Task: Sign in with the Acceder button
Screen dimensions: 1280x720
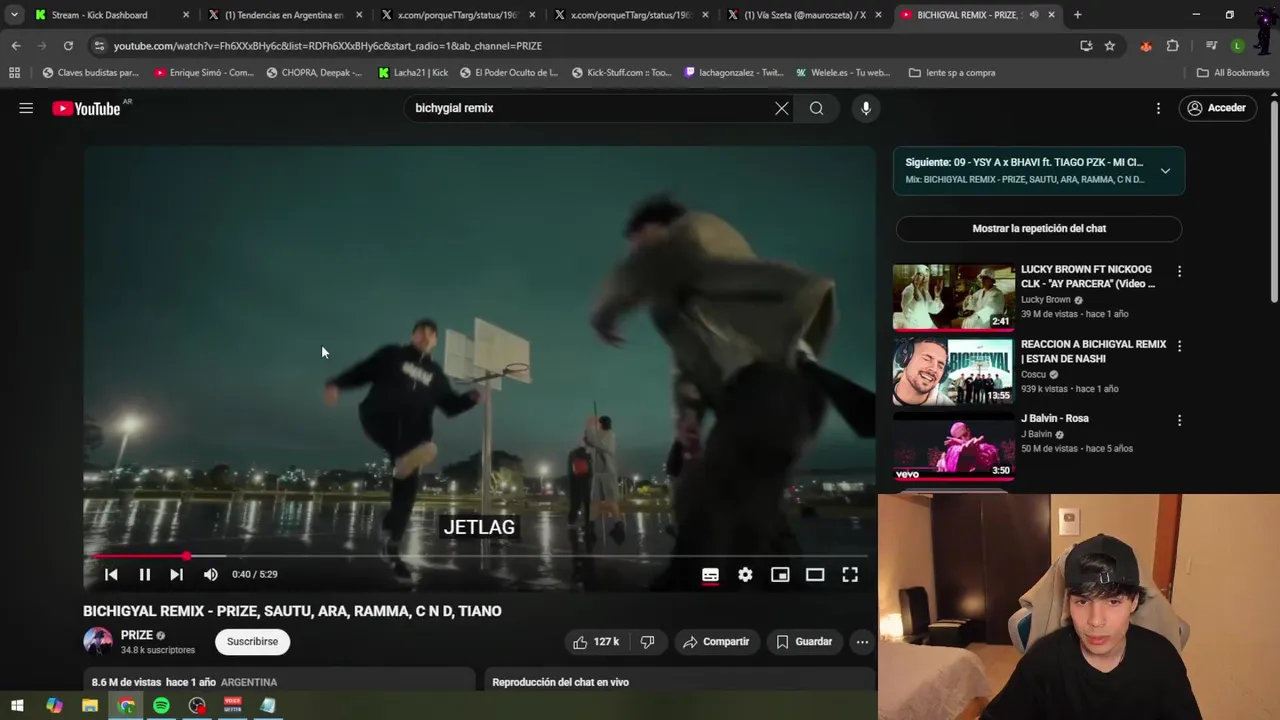Action: pos(1217,108)
